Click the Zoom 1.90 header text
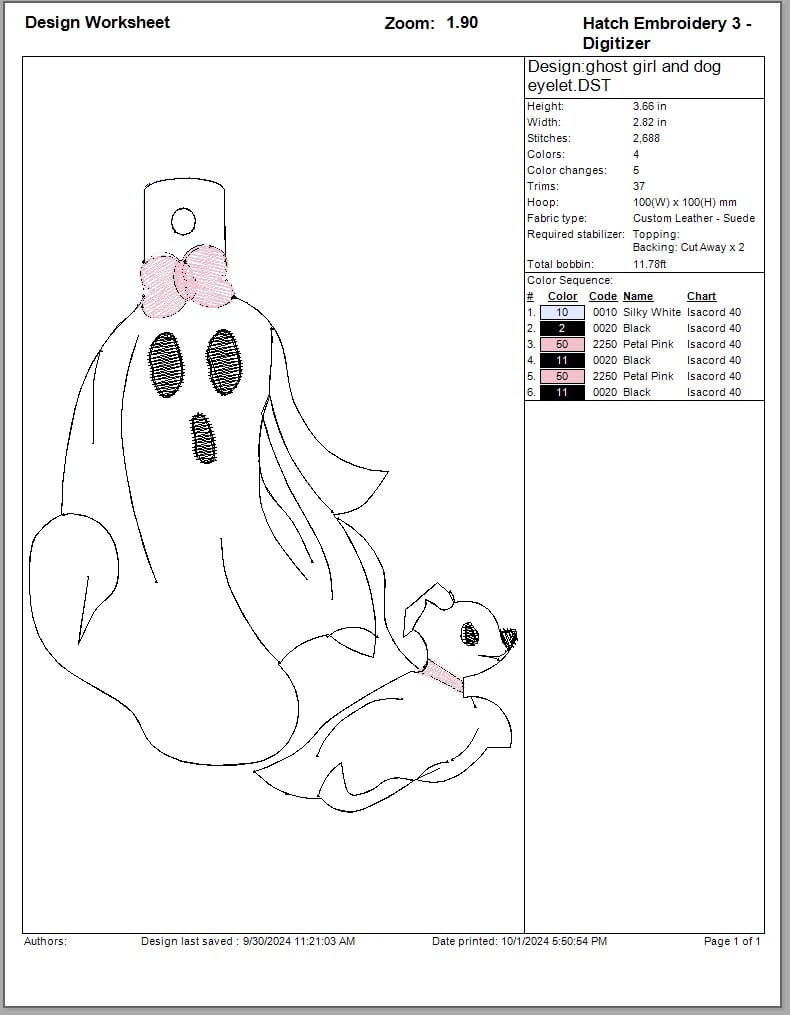The height and width of the screenshot is (1015, 790). click(431, 23)
